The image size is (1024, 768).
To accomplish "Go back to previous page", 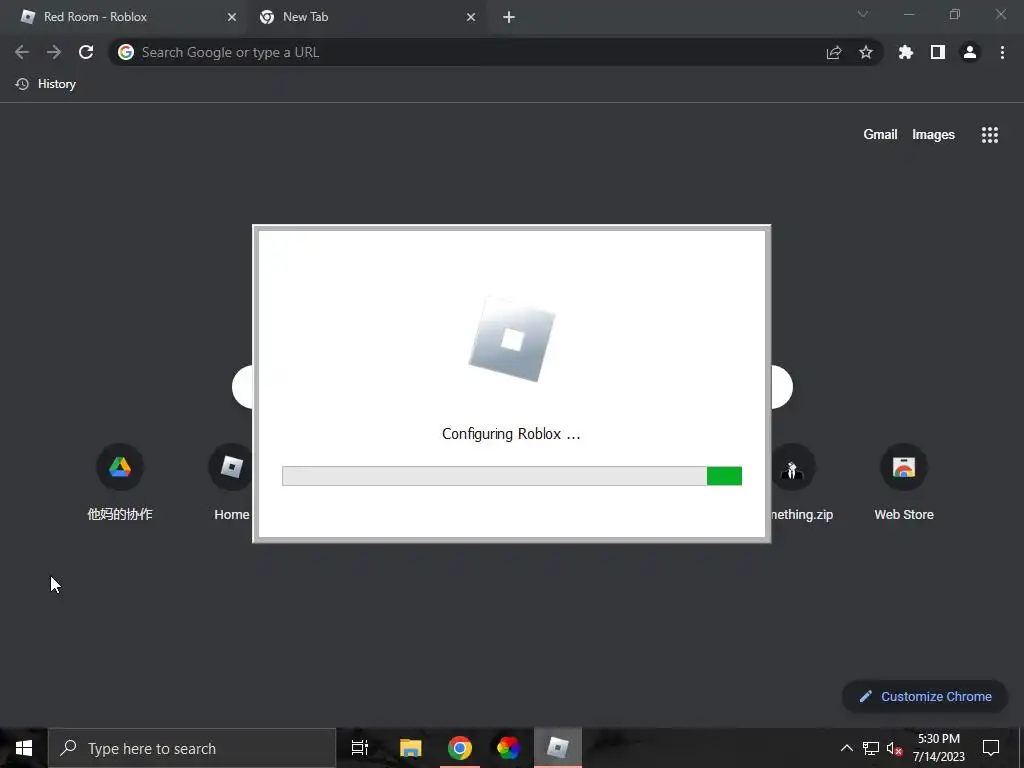I will [x=22, y=52].
